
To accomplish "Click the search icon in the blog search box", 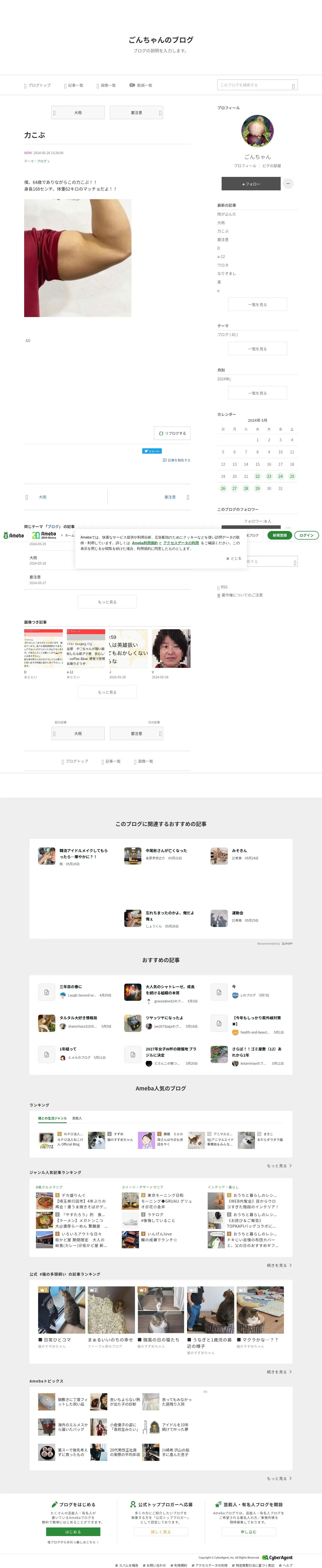I will tap(293, 86).
